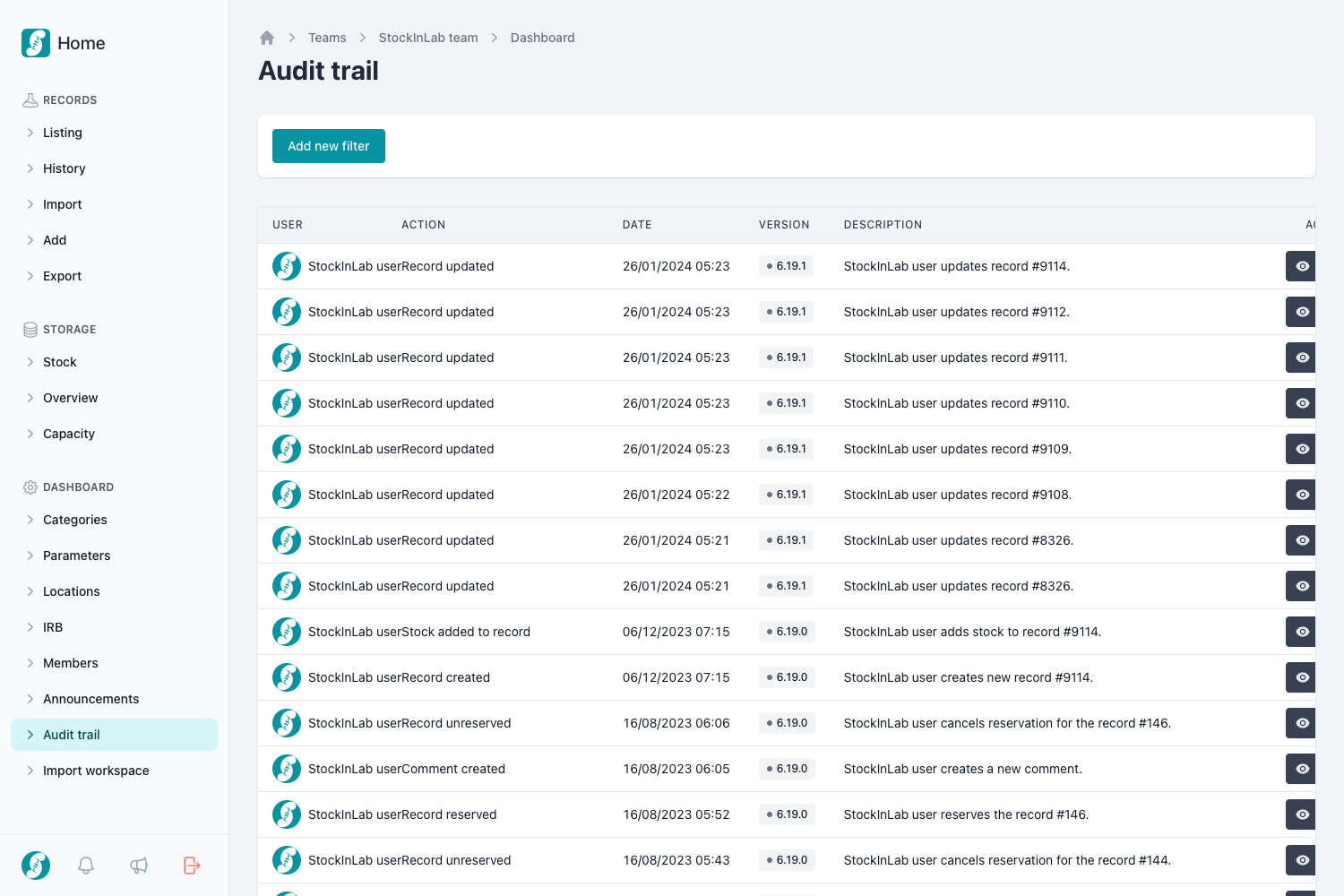Click the StockInLab logo beside Home

(36, 43)
